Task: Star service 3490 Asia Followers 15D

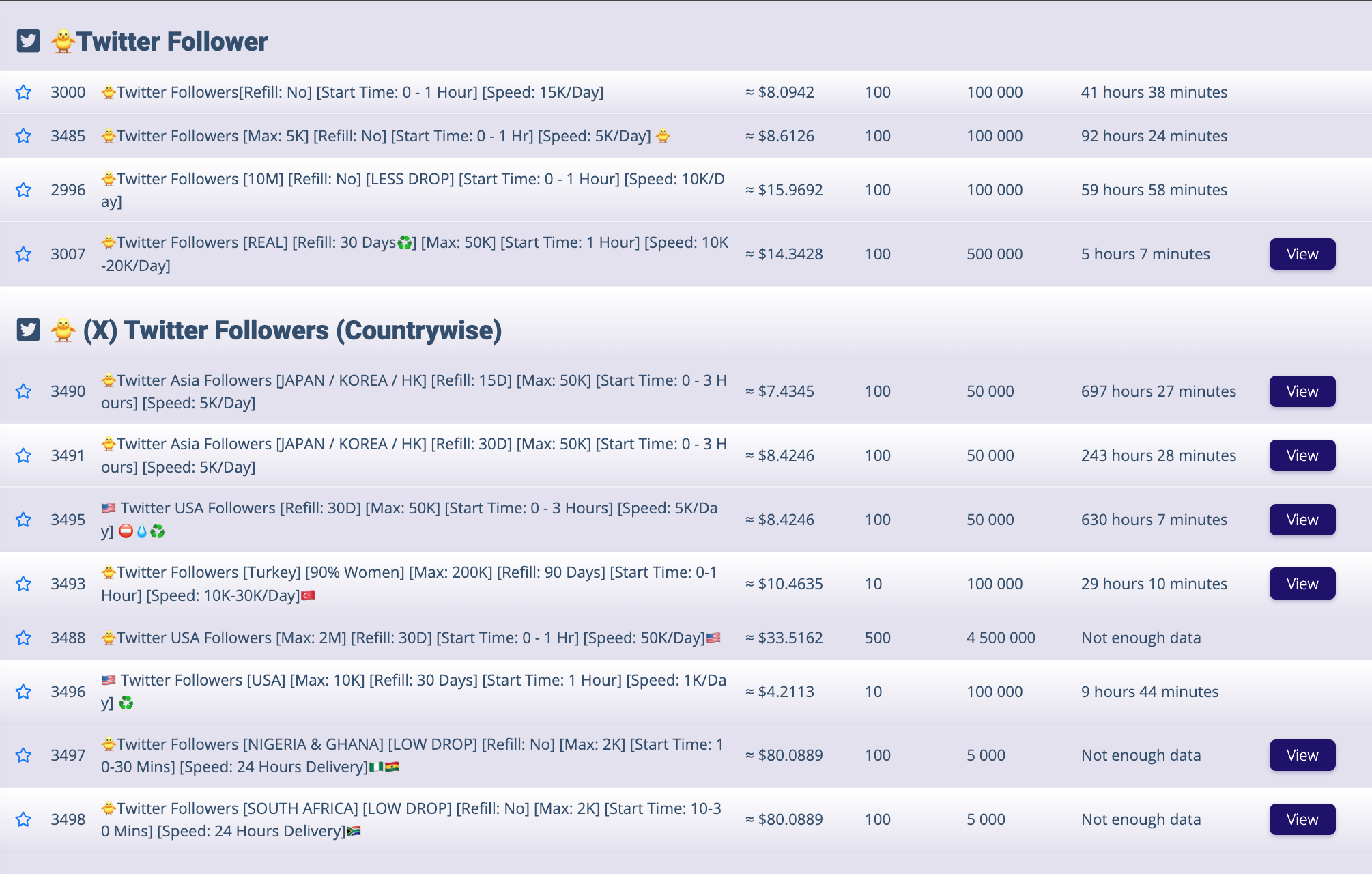Action: (23, 391)
